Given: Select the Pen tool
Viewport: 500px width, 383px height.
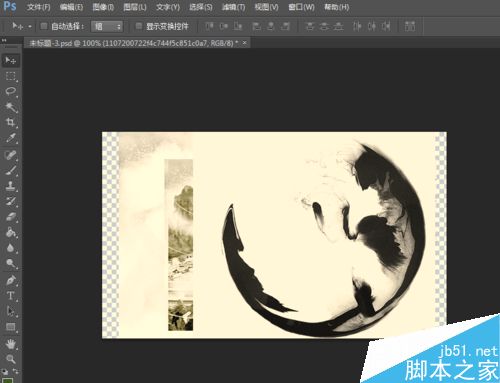Looking at the screenshot, I should [x=11, y=281].
